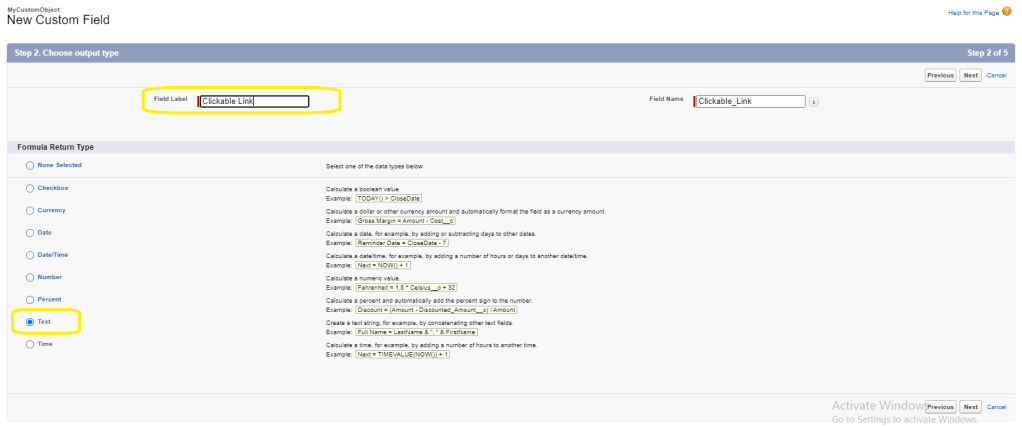Select the Percent radio button

(30, 299)
